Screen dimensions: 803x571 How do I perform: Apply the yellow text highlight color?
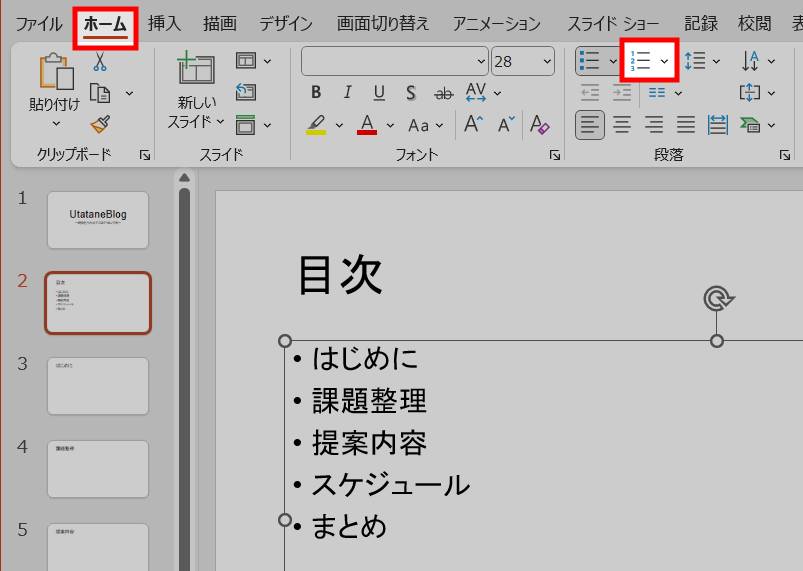tap(316, 124)
